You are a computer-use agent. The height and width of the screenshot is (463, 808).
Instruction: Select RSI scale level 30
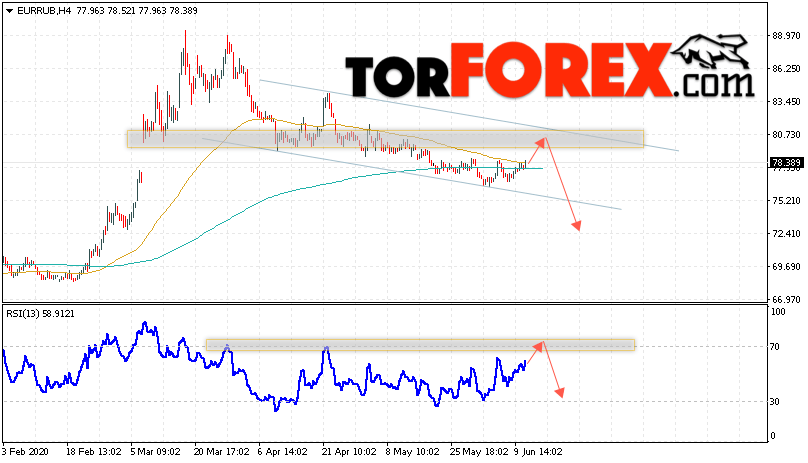775,402
